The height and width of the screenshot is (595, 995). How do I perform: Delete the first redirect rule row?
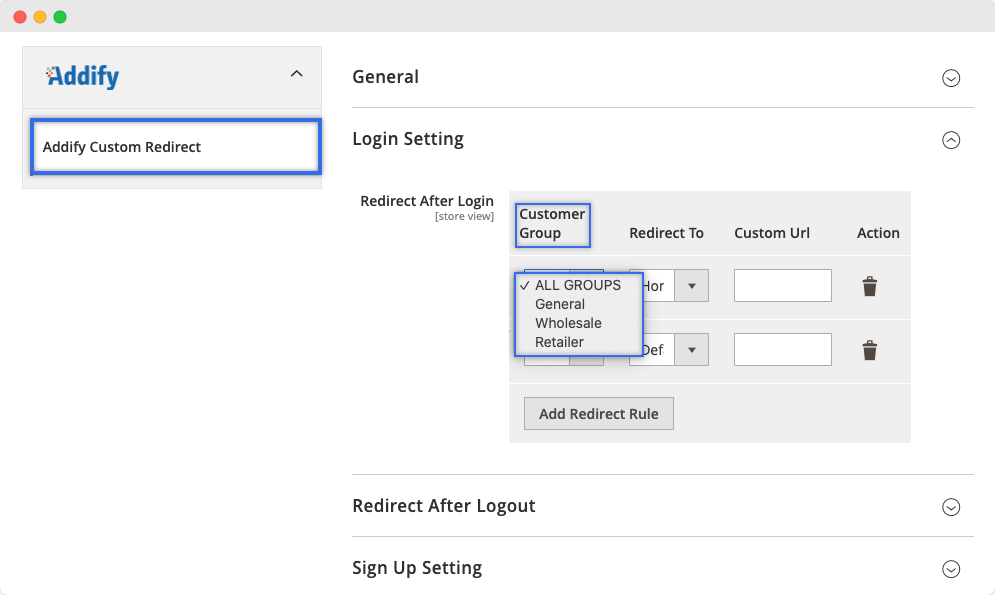click(870, 287)
